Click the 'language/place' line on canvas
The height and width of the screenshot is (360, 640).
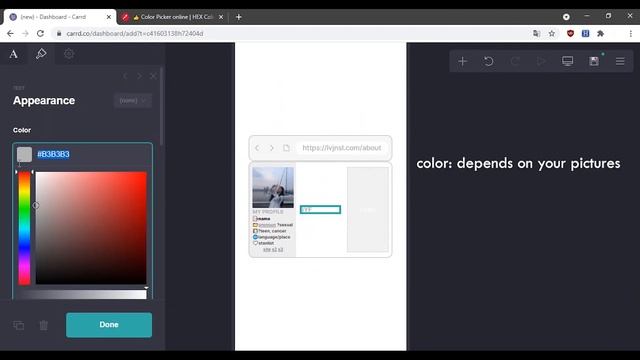(271, 237)
